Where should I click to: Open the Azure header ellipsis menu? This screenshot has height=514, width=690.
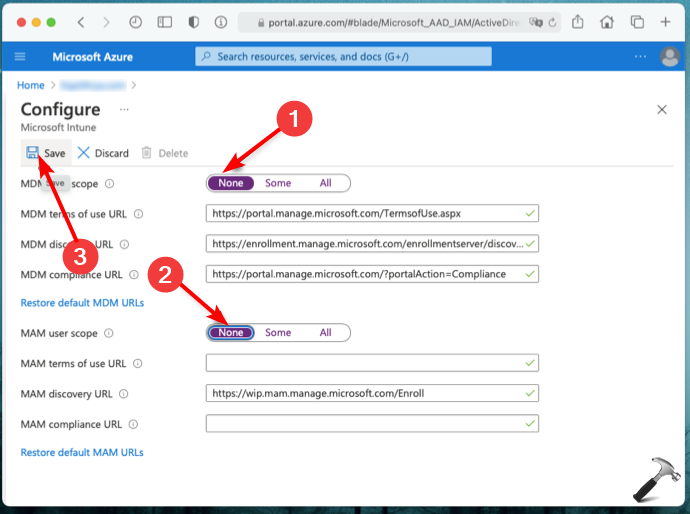640,56
